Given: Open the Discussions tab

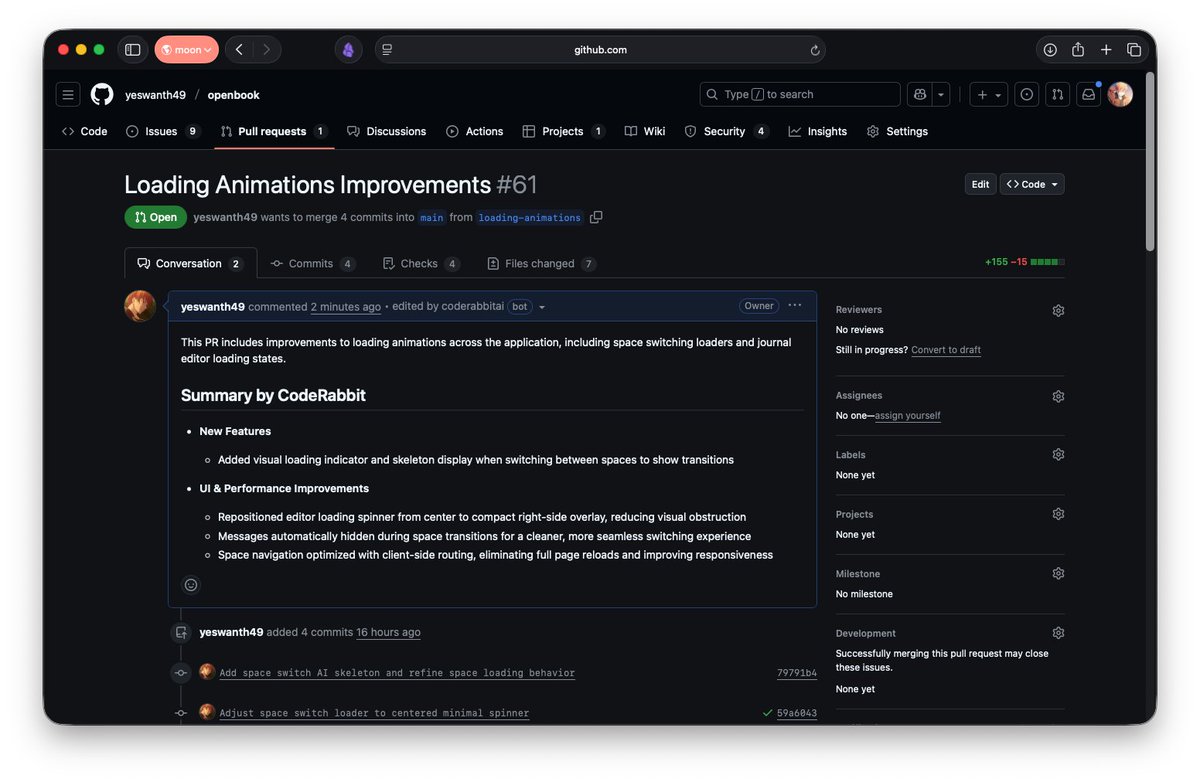Looking at the screenshot, I should 386,131.
